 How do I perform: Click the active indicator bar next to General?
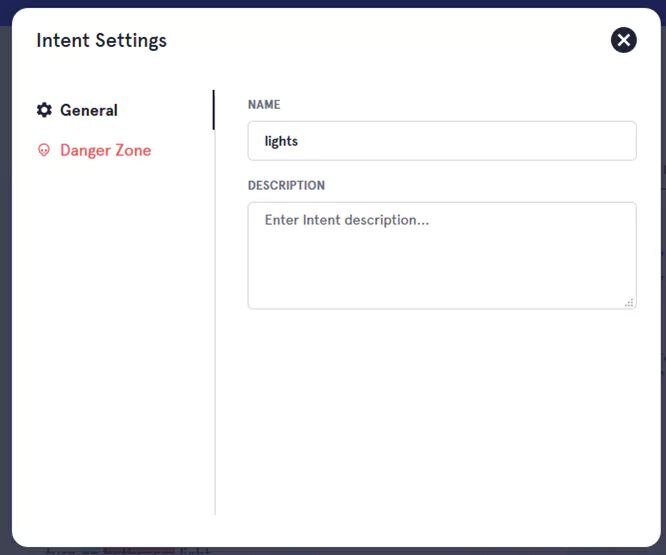[213, 110]
